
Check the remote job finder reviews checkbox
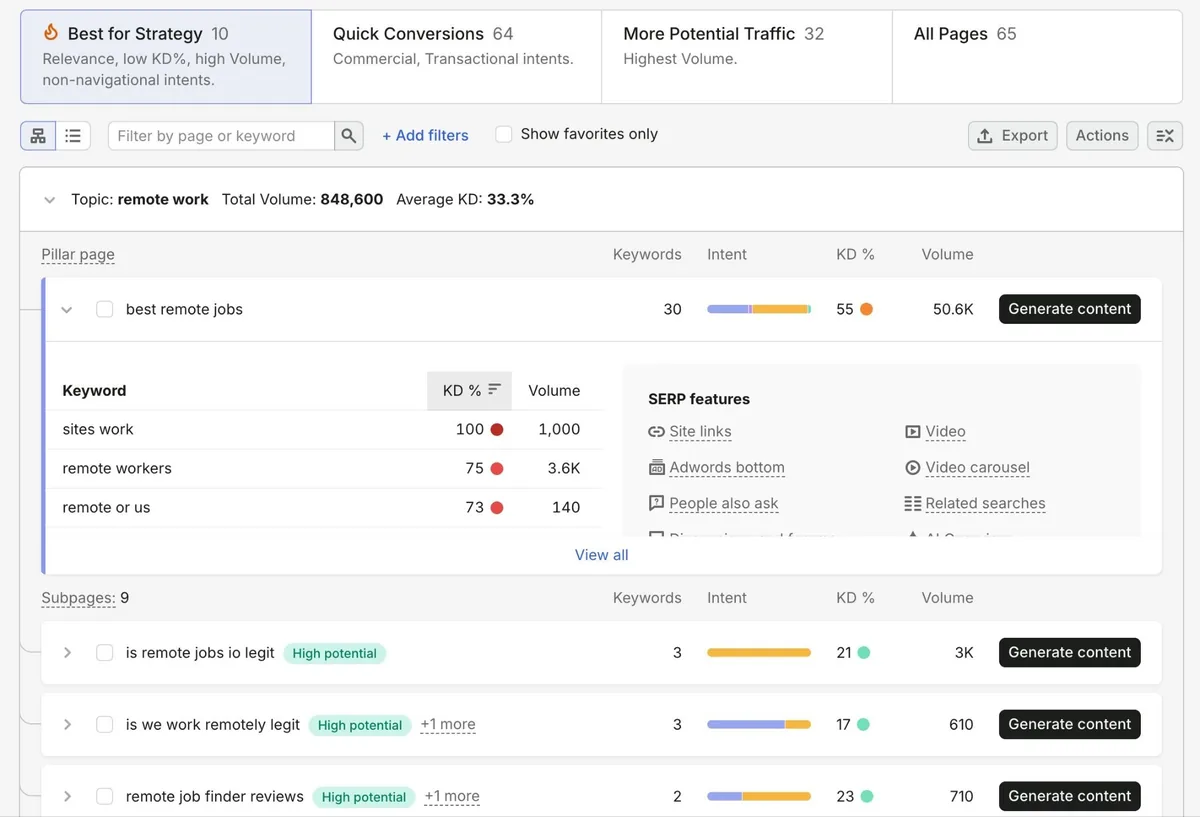point(104,796)
